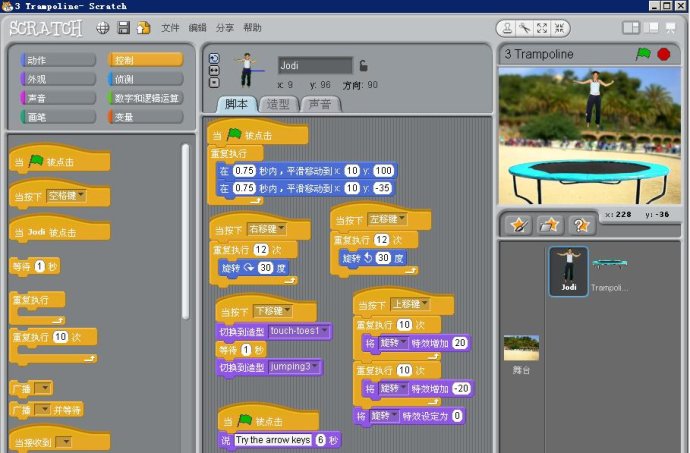
Task: Click the 当绿旗被点击 palette hat block
Action: (59, 159)
